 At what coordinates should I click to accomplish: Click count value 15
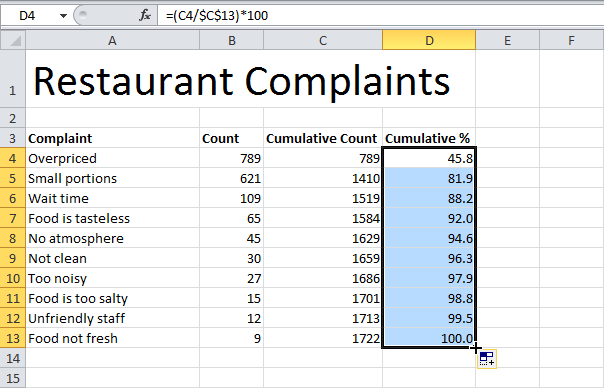tap(232, 299)
